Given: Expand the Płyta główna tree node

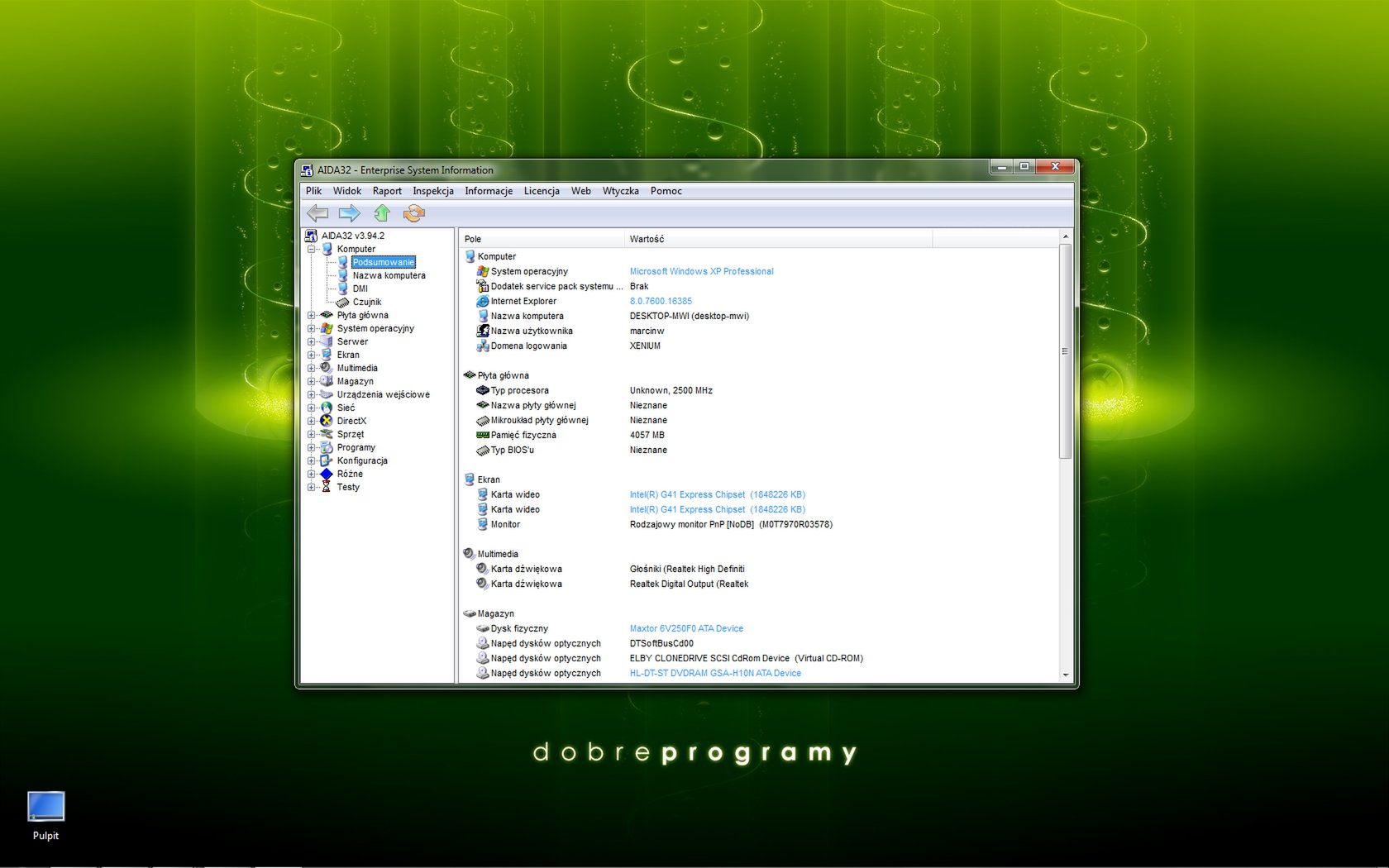Looking at the screenshot, I should [x=312, y=315].
